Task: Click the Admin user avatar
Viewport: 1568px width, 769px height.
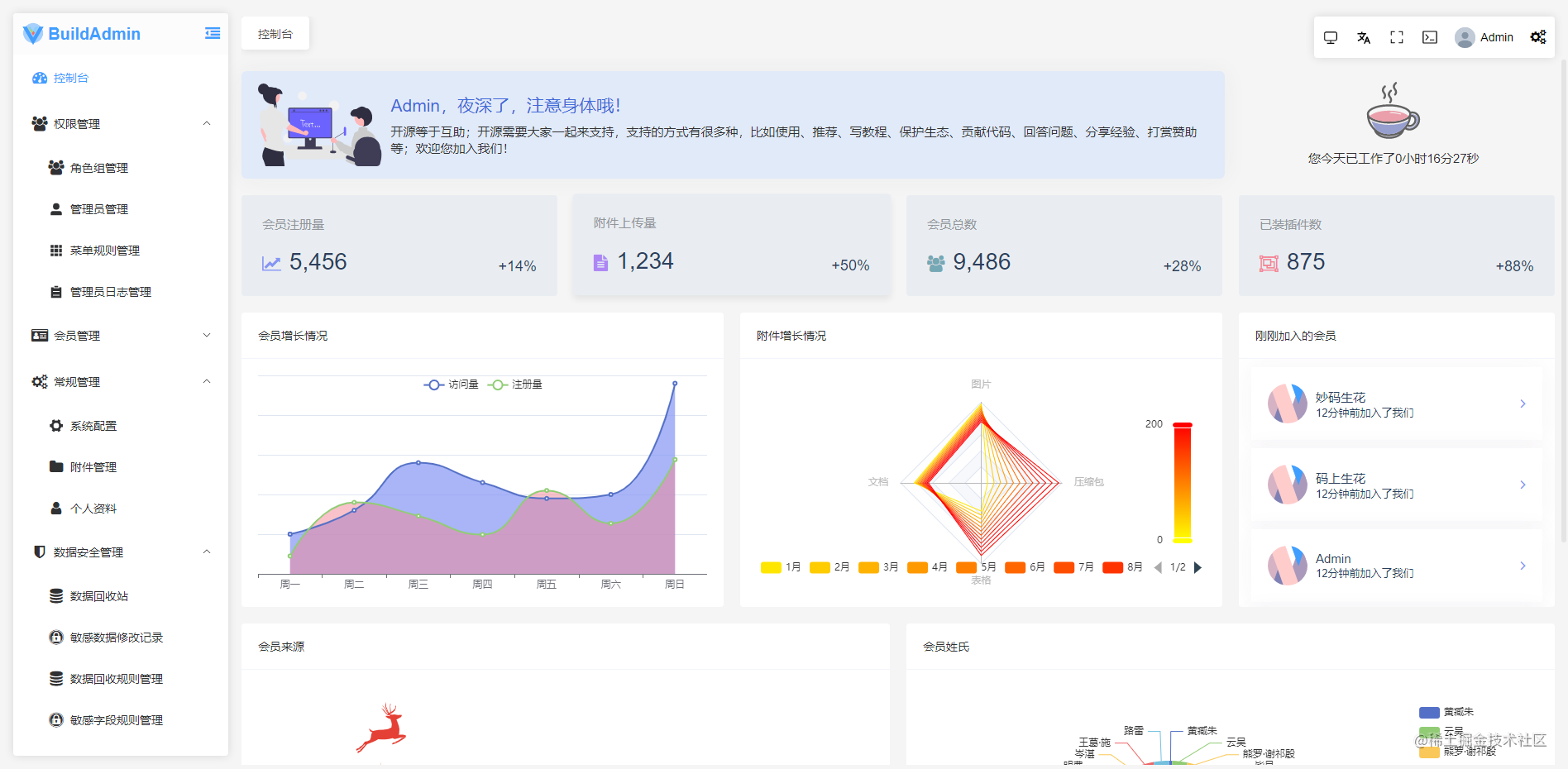Action: pyautogui.click(x=1465, y=37)
